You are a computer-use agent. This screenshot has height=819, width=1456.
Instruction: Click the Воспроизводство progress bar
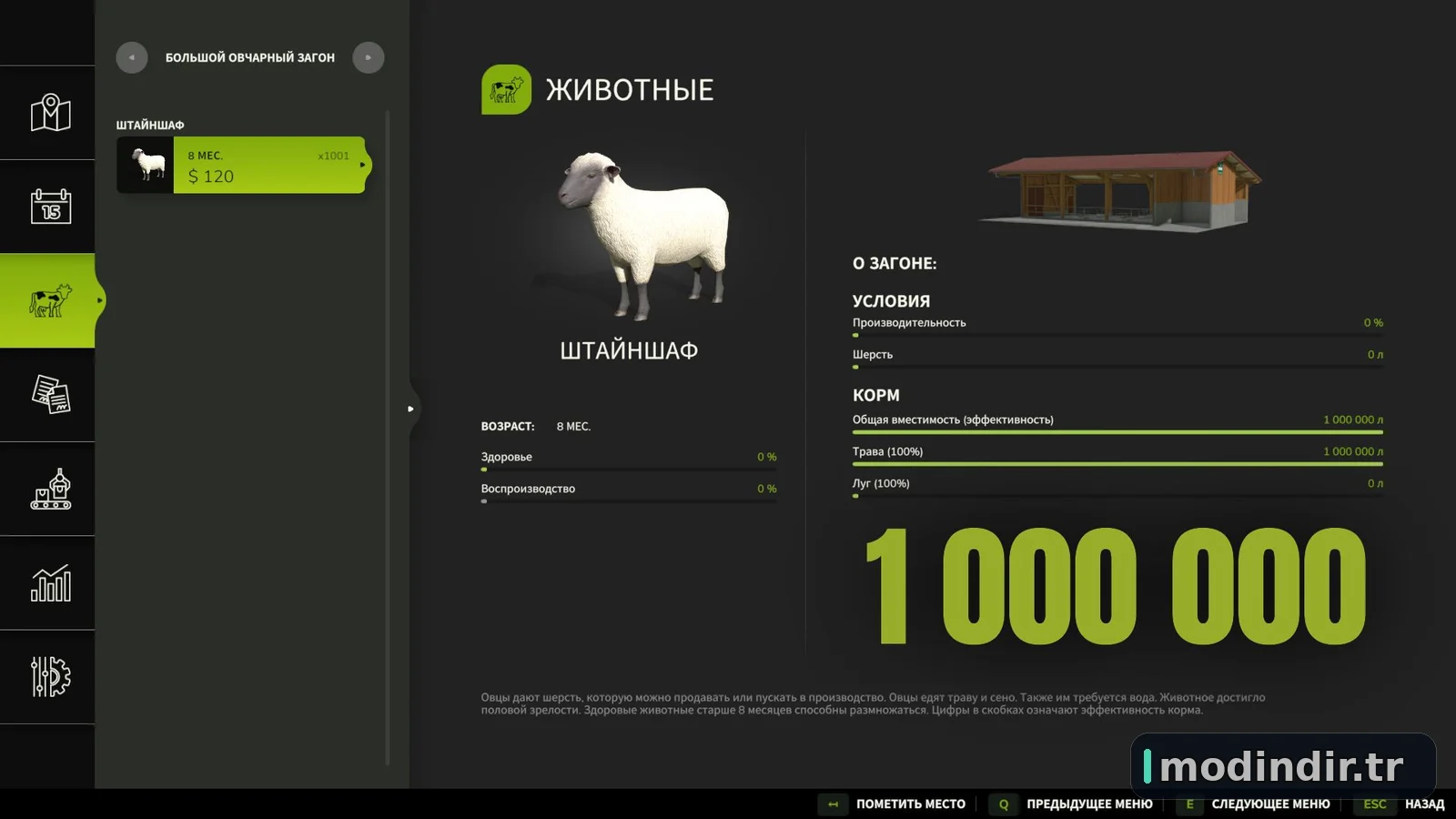[x=629, y=501]
